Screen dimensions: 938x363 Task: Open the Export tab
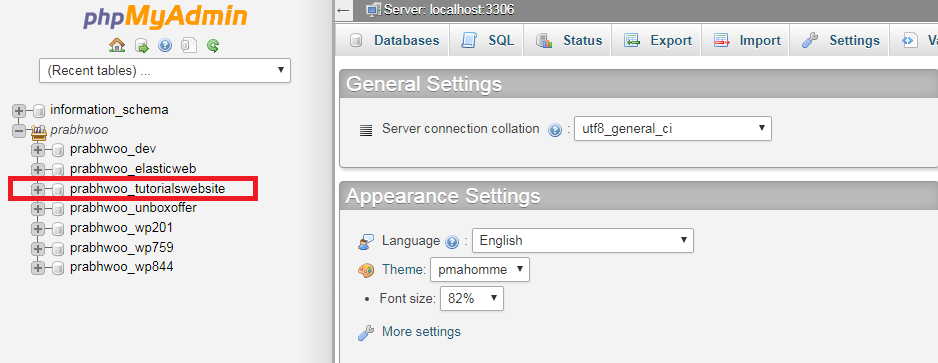coord(657,41)
